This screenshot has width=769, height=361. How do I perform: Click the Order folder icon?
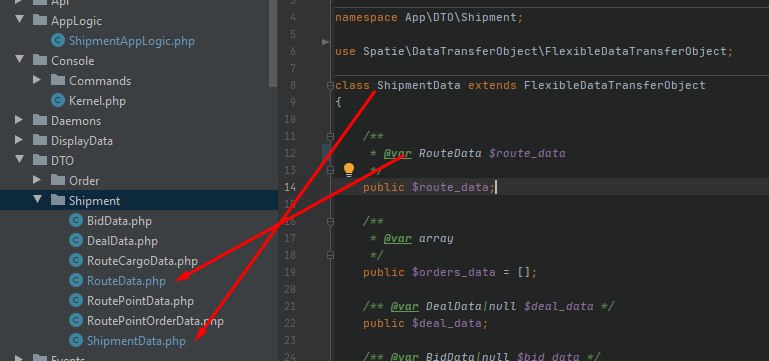tap(58, 180)
